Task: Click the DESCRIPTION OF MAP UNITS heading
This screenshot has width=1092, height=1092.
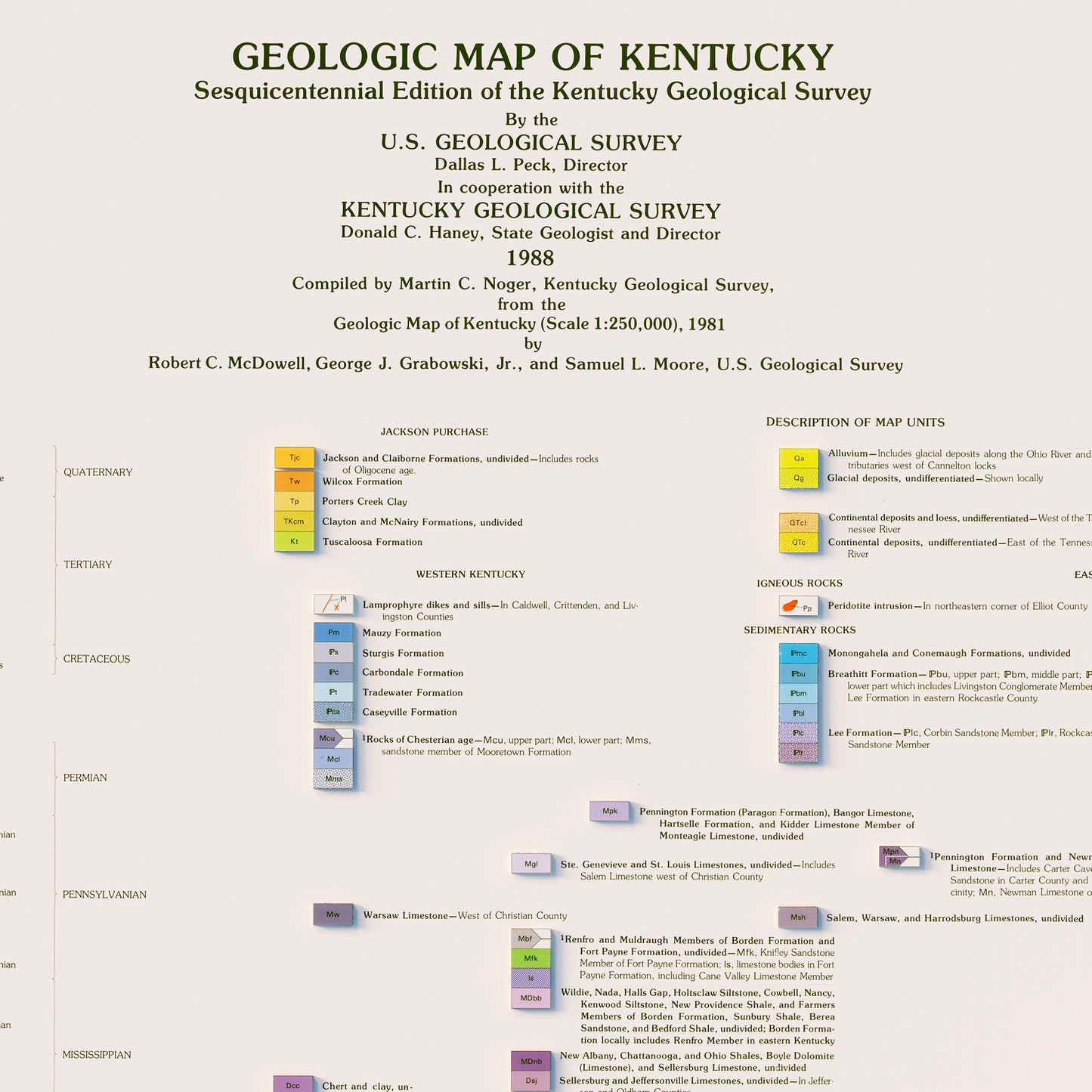Action: pos(855,422)
